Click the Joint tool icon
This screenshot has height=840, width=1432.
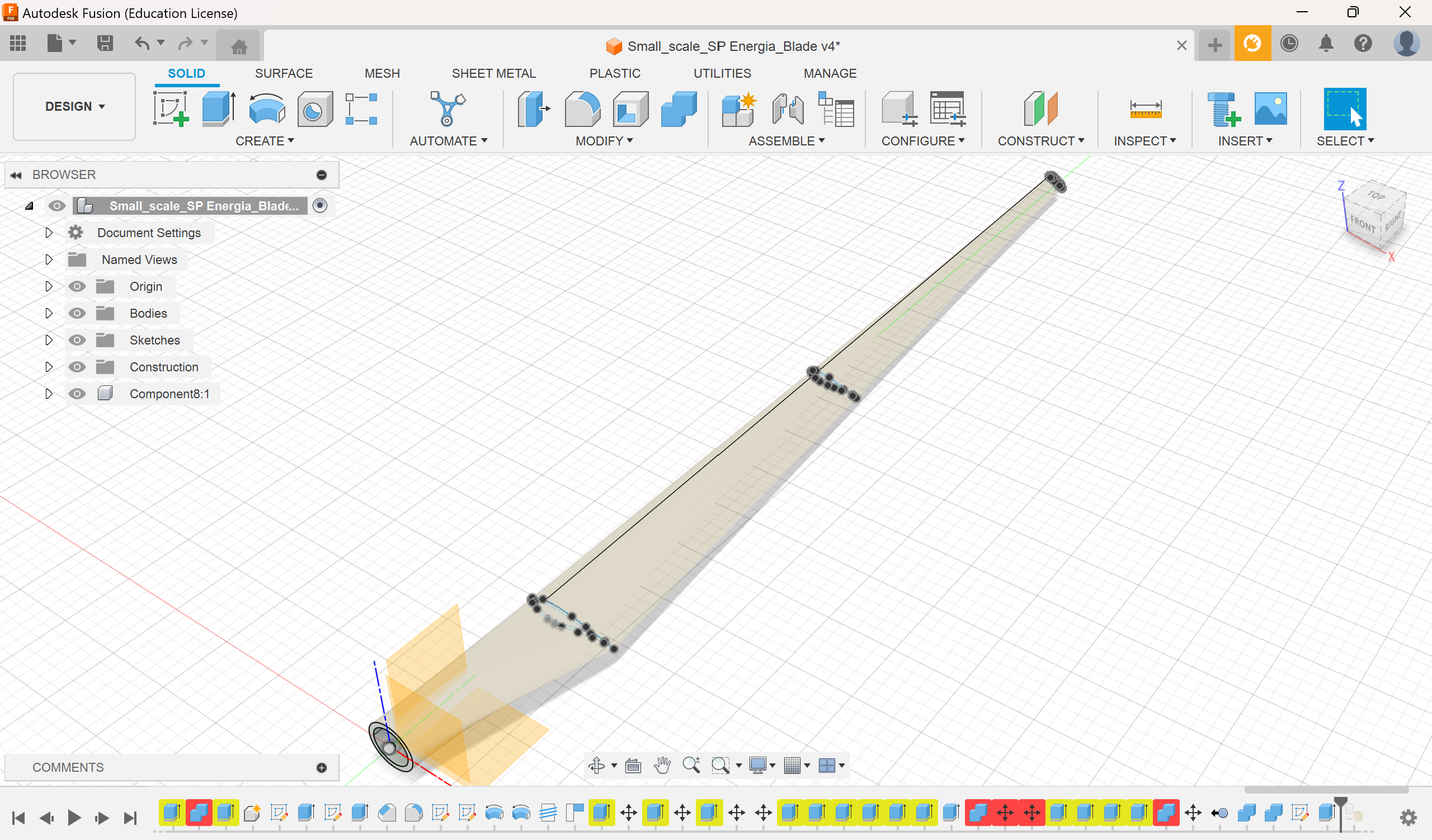[788, 108]
